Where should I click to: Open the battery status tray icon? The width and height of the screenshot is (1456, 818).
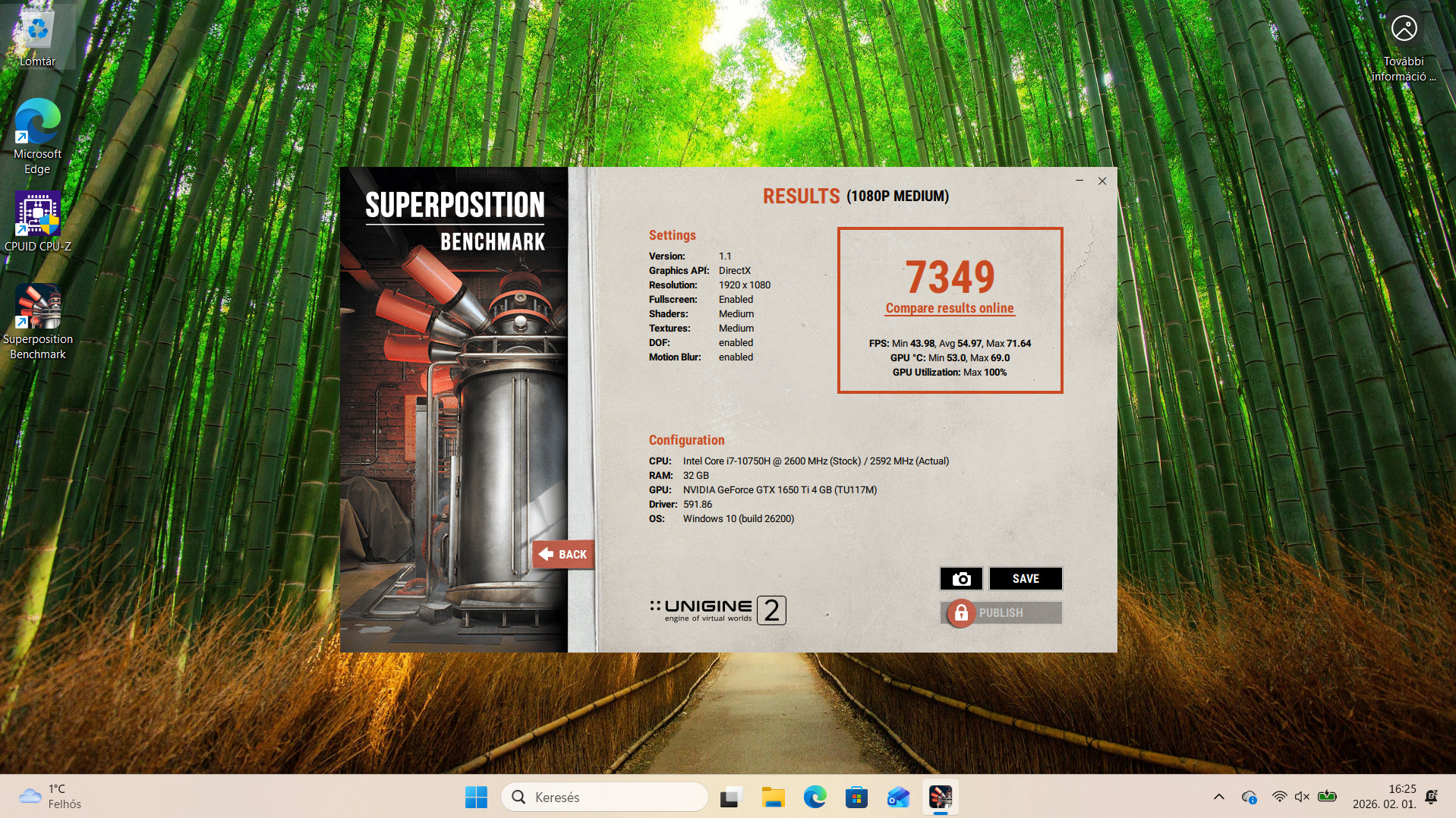point(1327,797)
